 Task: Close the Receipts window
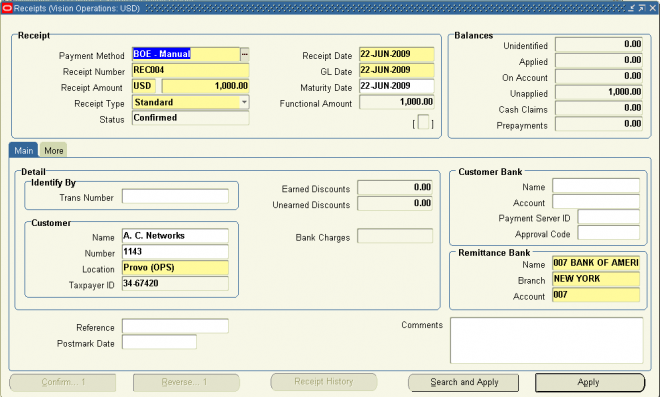(652, 8)
